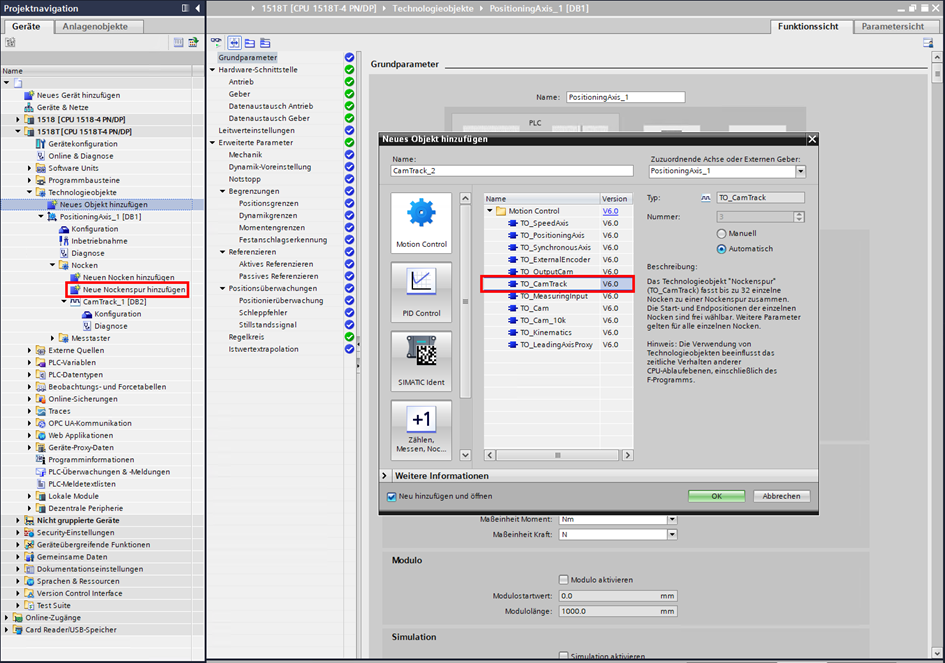Collapse the Motion Control folder
945x663 pixels.
tap(491, 211)
